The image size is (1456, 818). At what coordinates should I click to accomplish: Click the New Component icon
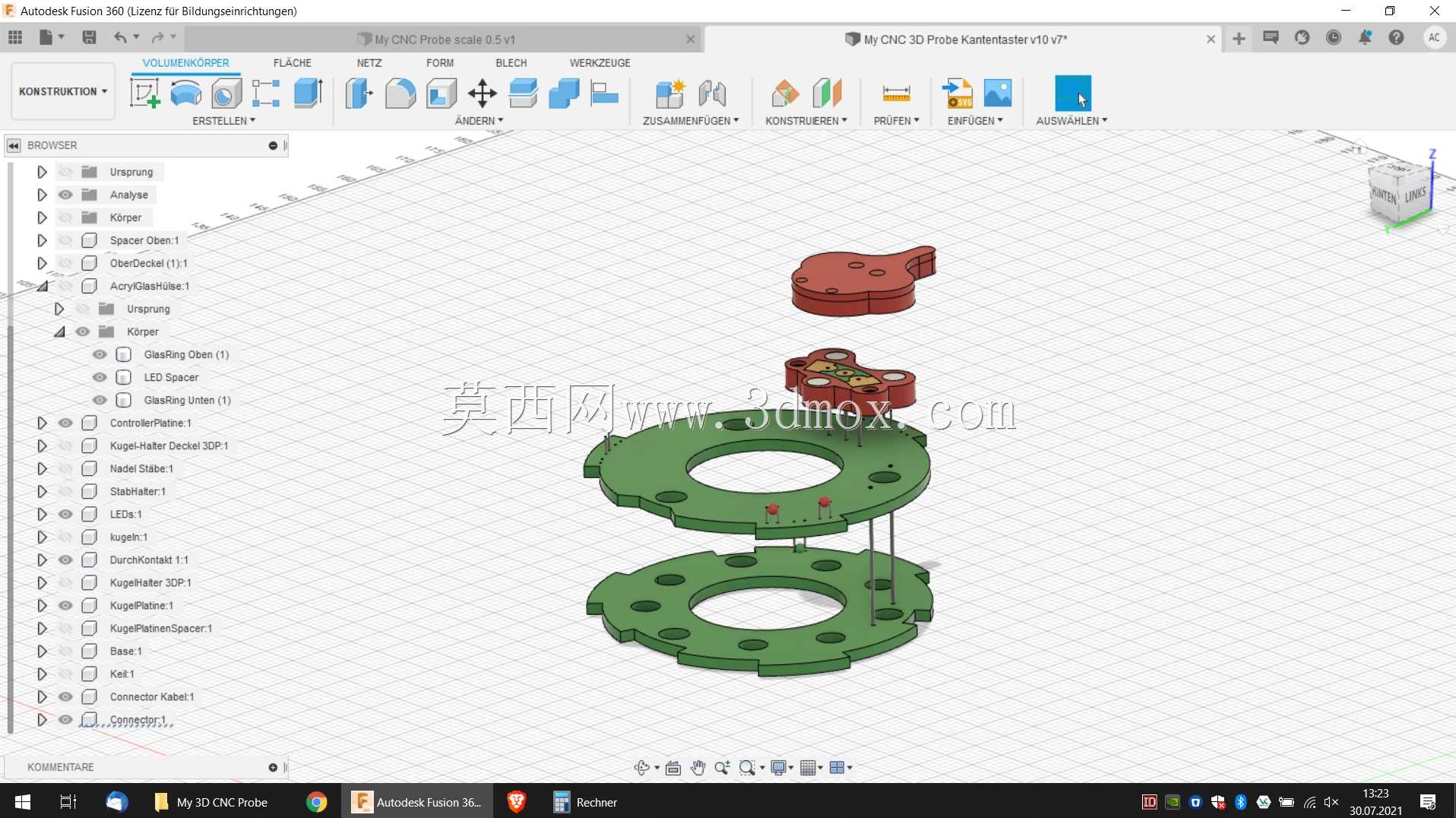(x=670, y=94)
